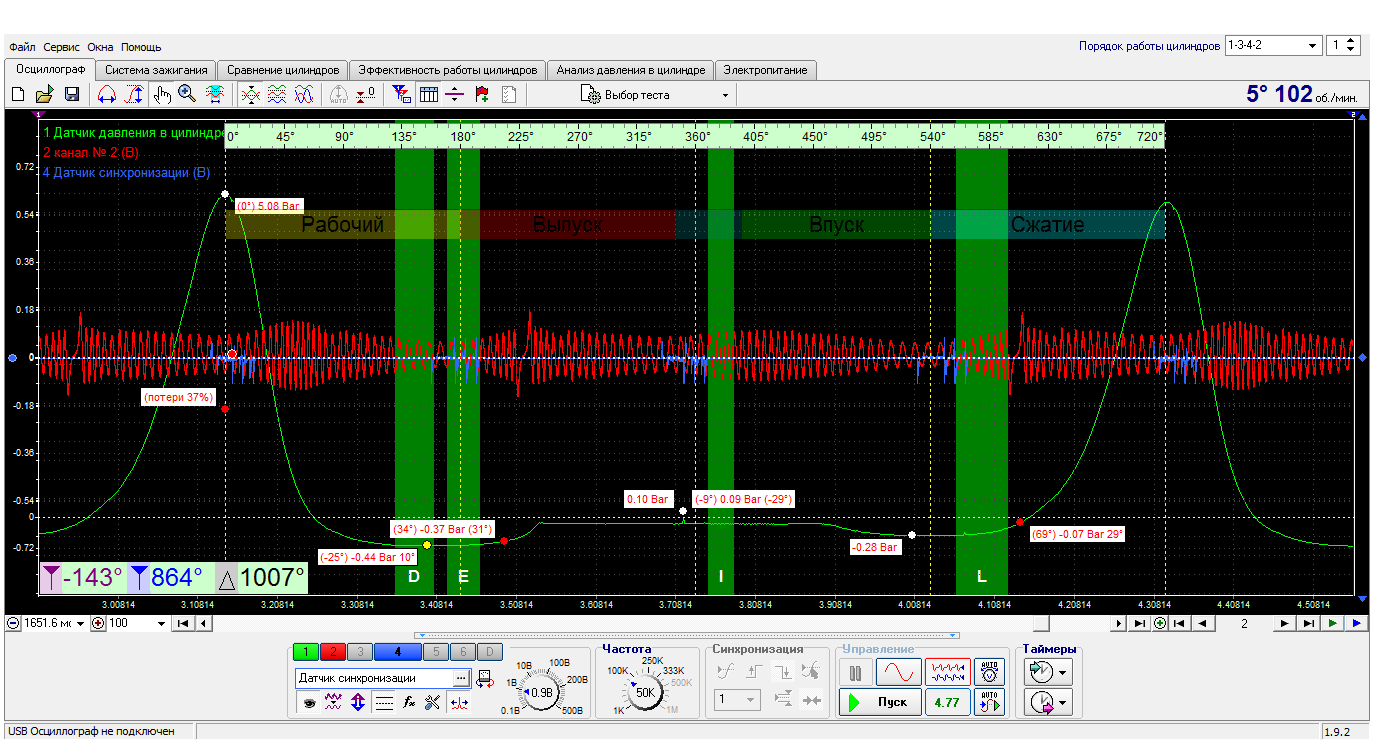Adjust the cylinder number stepper
Viewport: 1382px width, 744px height.
coord(1352,46)
